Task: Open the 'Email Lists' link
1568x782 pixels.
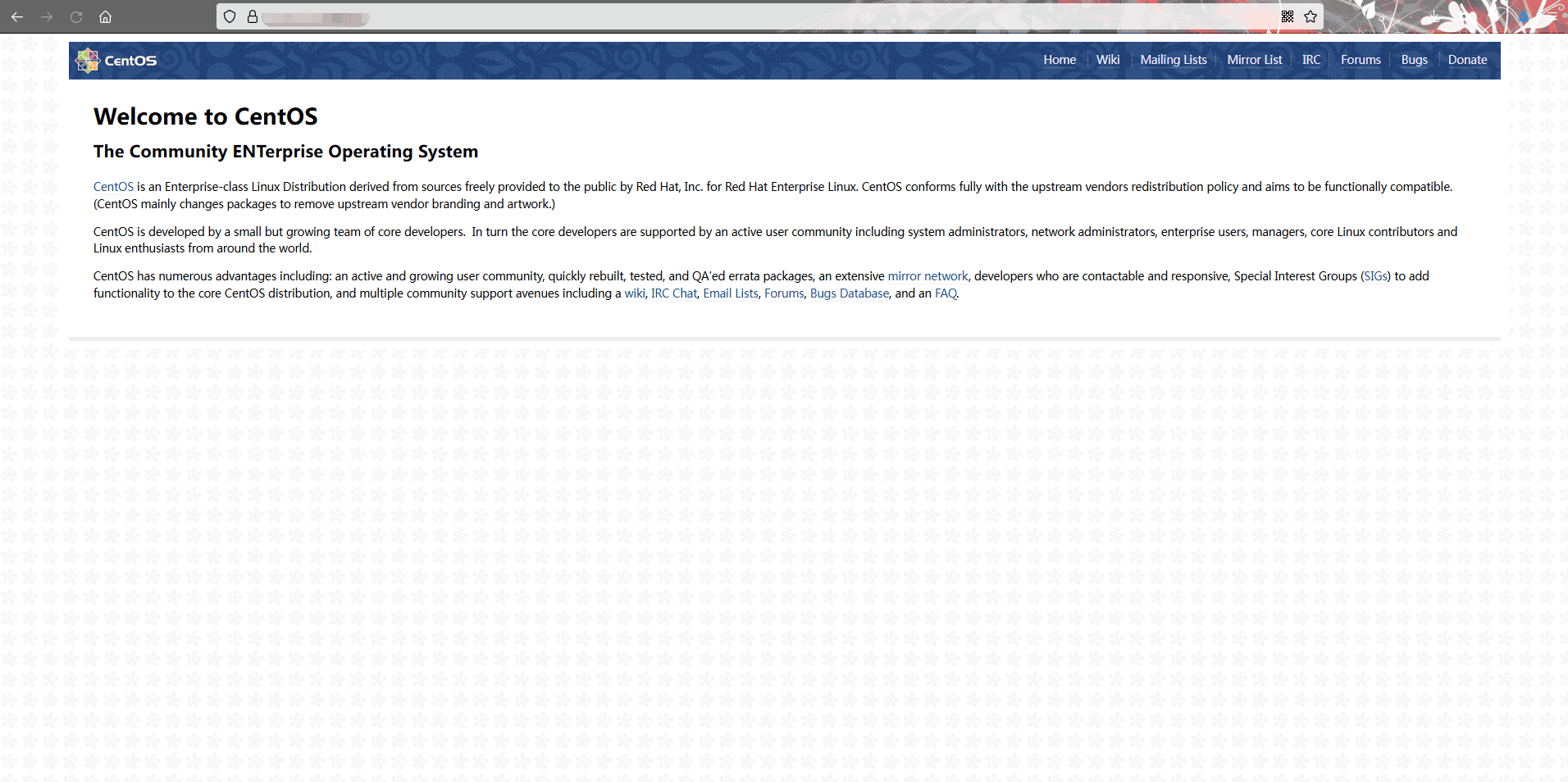Action: point(731,293)
